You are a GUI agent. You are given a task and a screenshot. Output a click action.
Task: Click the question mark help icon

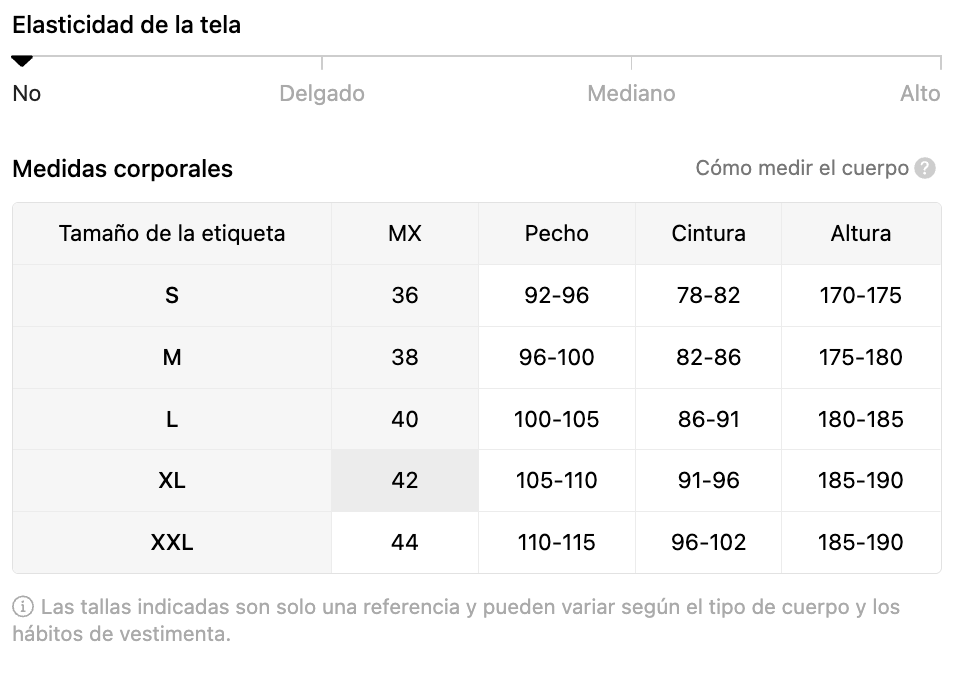(x=925, y=168)
